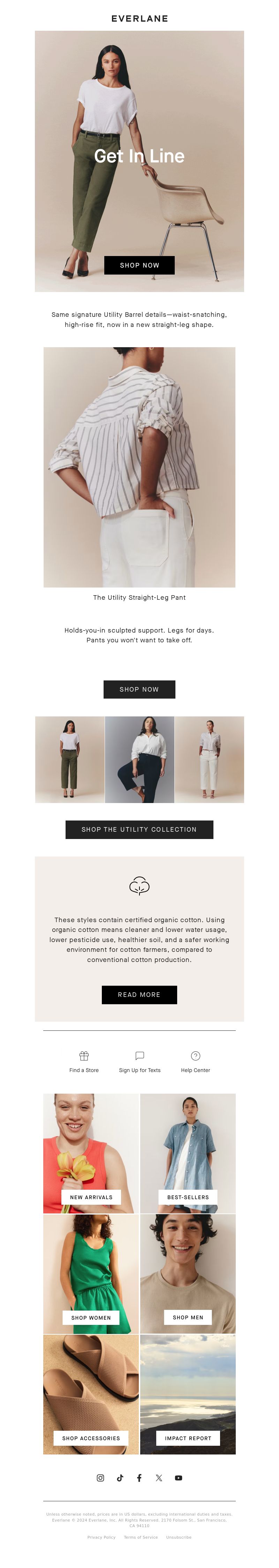This screenshot has height=1568, width=279.
Task: Click the Shop Now button on hero image
Action: pyautogui.click(x=139, y=265)
